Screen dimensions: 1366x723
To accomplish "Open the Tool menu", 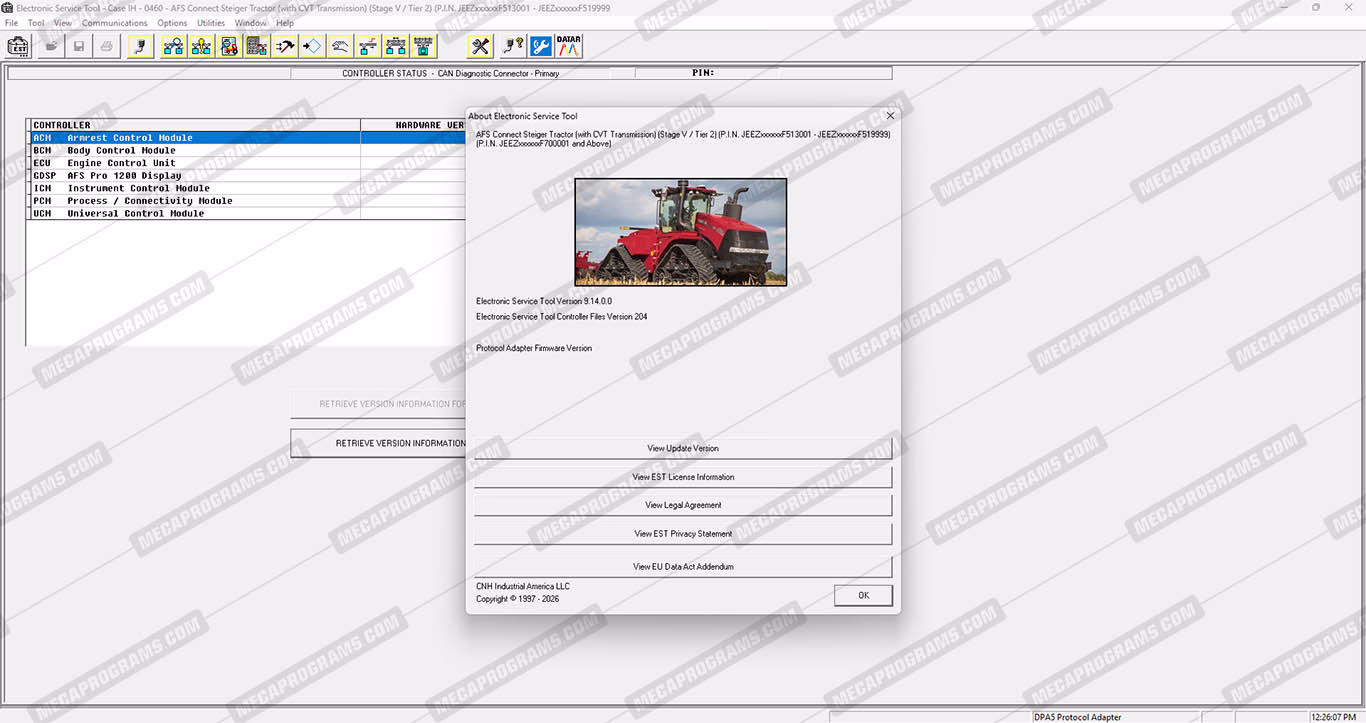I will coord(36,23).
